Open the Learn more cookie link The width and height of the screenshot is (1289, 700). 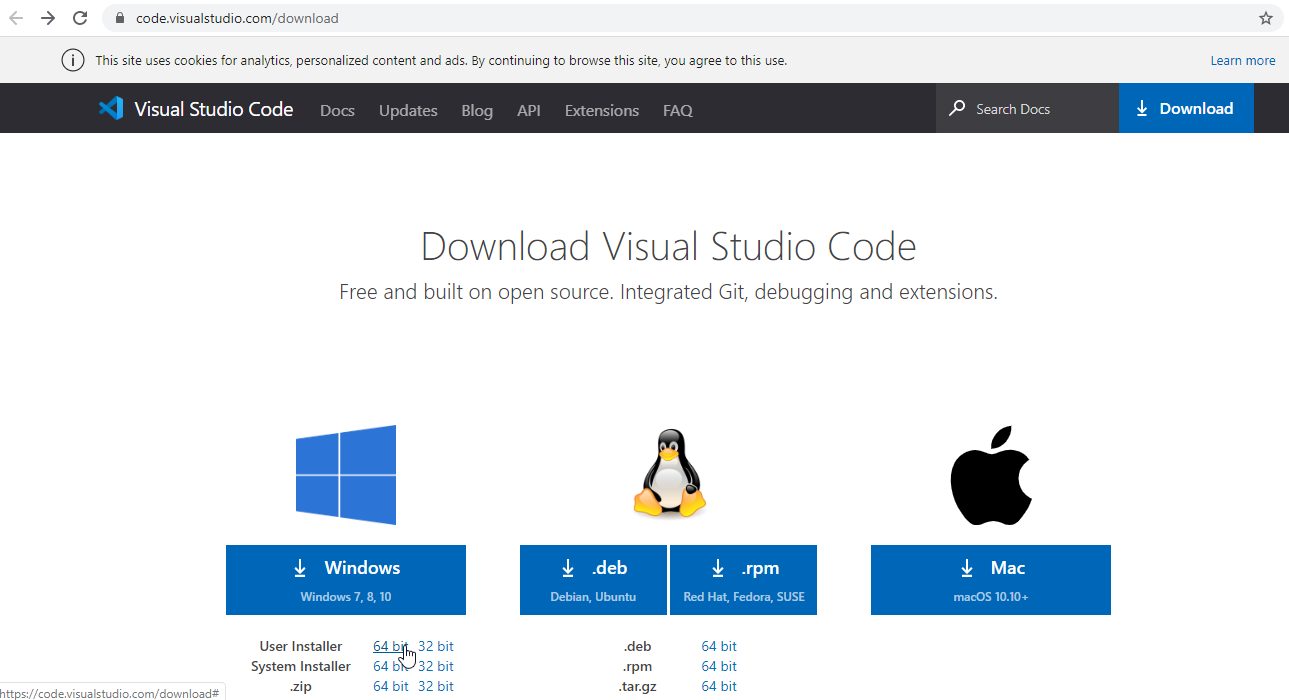coord(1243,60)
